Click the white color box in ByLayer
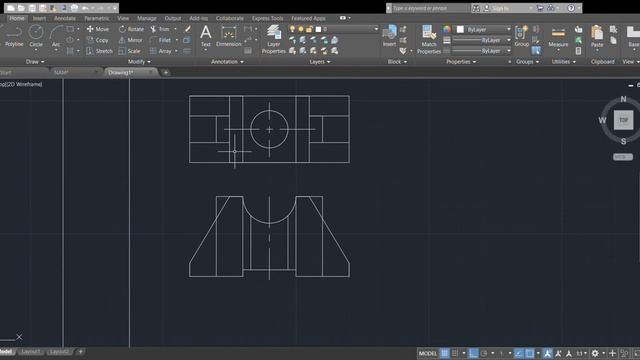The width and height of the screenshot is (640, 360). tap(460, 29)
